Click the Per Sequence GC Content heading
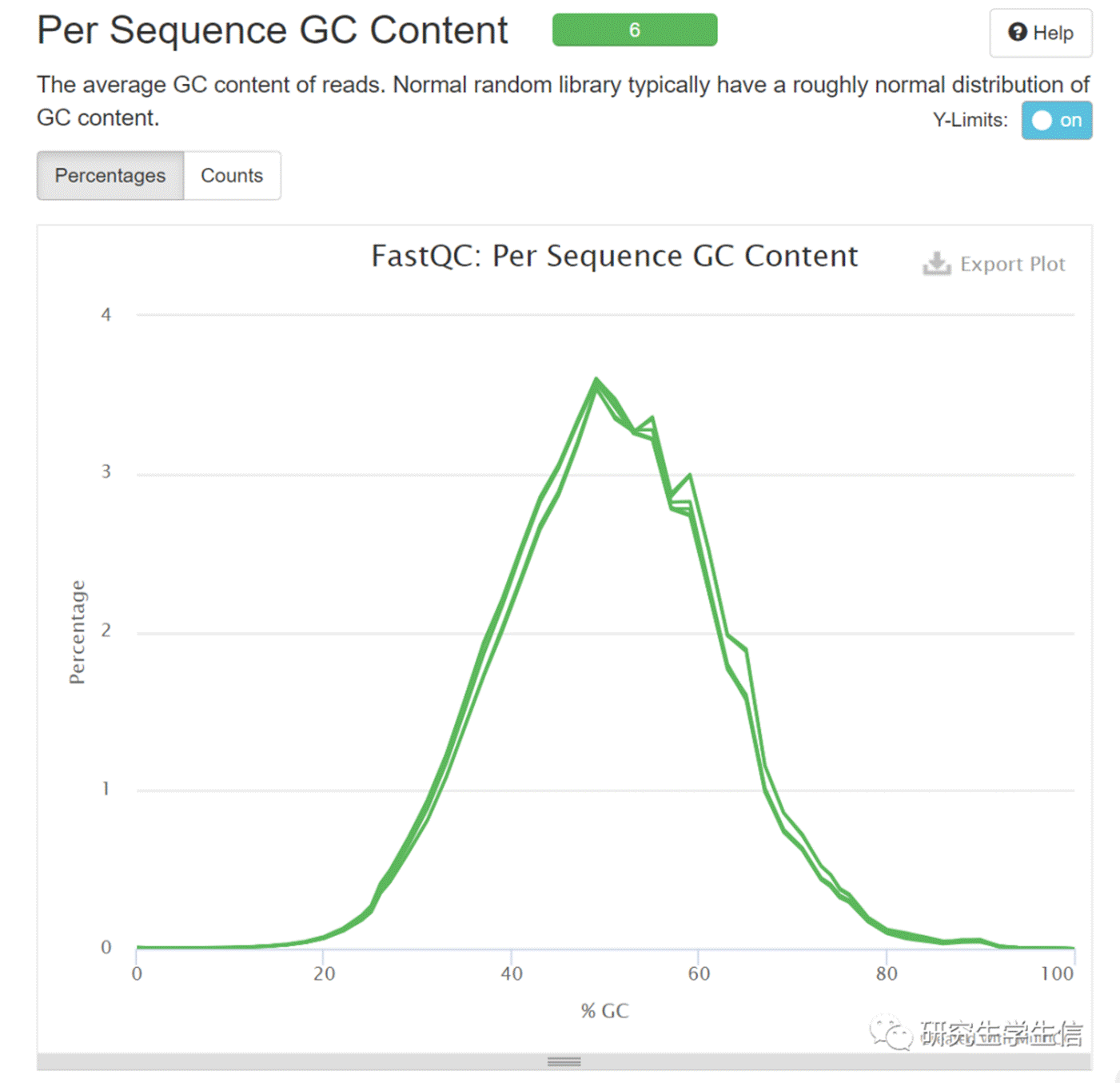The width and height of the screenshot is (1120, 1083). [x=273, y=30]
